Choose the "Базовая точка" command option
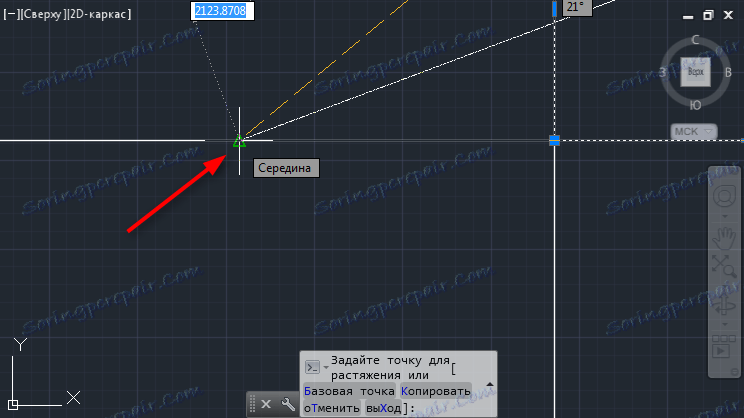Screen dimensions: 744x418 (349, 391)
